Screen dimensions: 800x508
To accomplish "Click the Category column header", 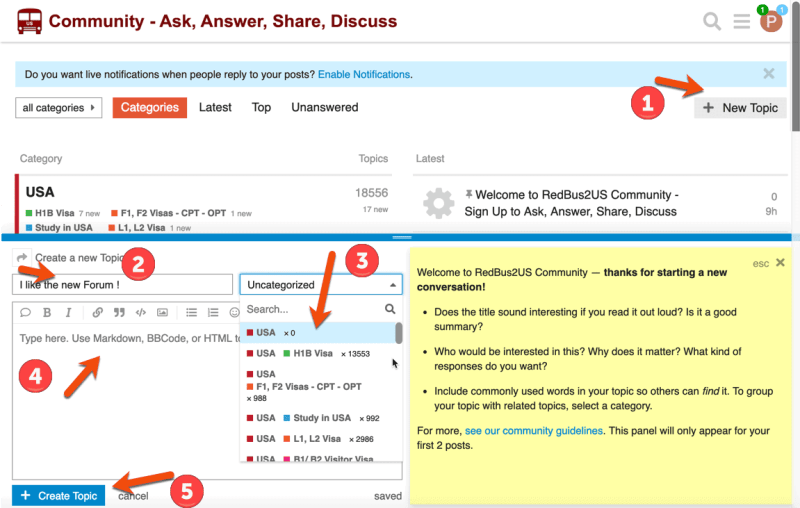I will (41, 159).
